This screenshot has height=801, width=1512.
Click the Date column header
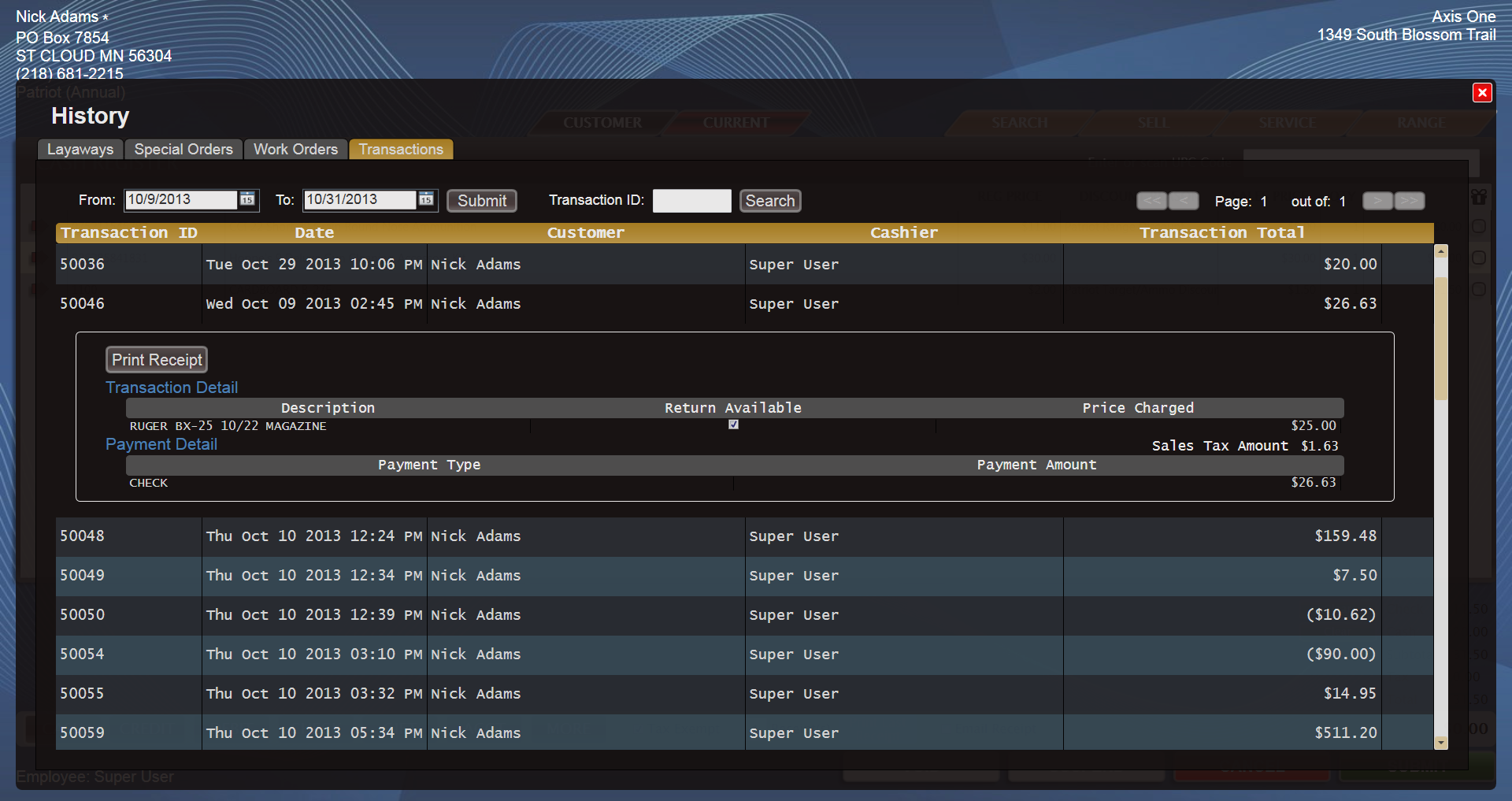tap(314, 233)
